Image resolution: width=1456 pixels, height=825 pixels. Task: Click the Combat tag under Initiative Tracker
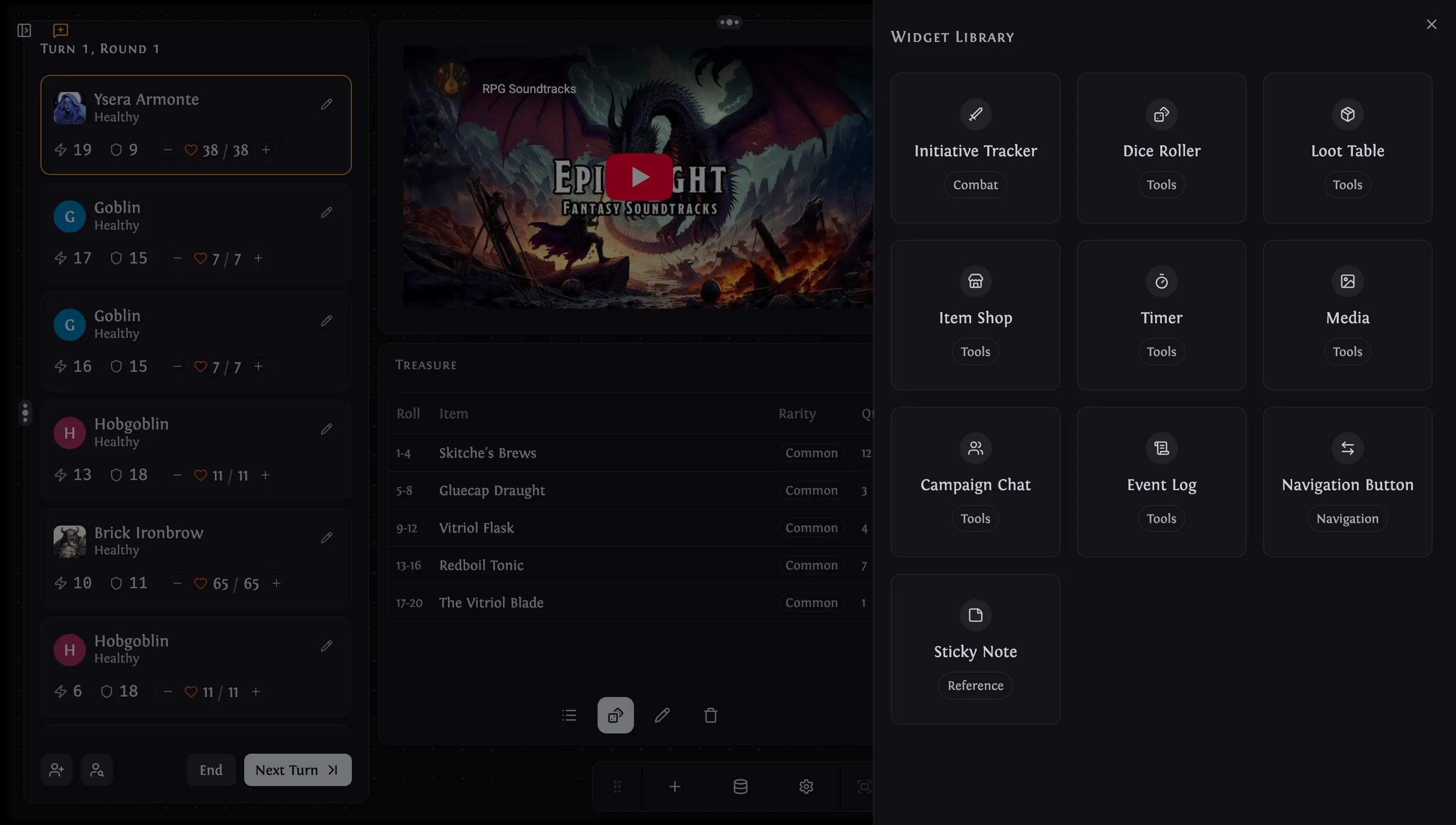coord(976,185)
